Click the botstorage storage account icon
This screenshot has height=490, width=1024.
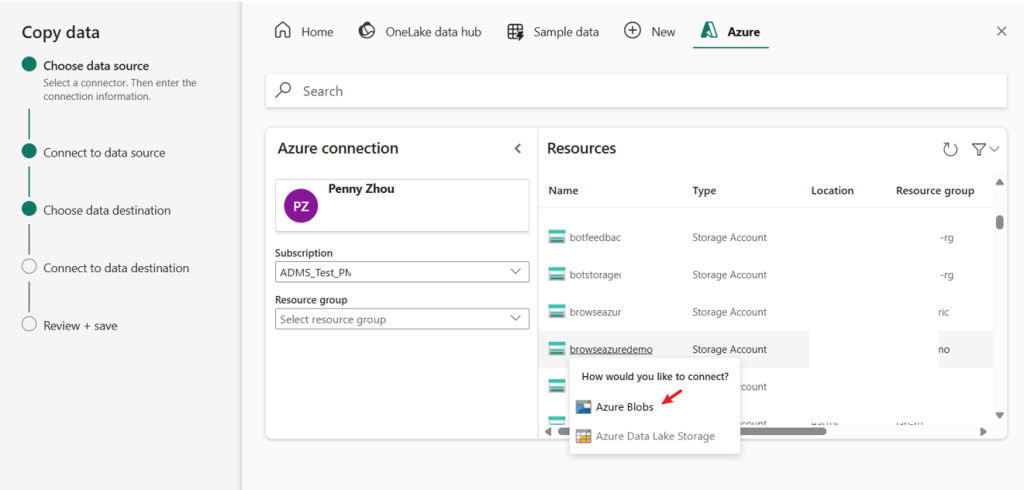[x=556, y=274]
